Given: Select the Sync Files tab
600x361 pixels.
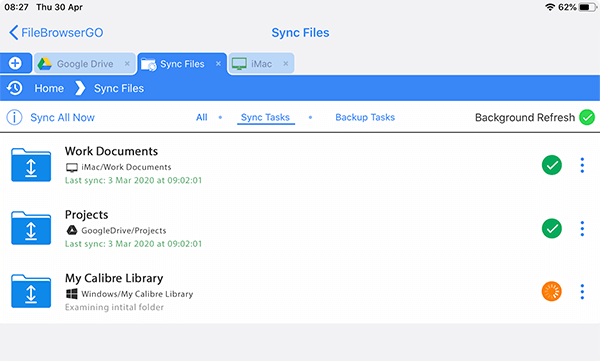Looking at the screenshot, I should pyautogui.click(x=182, y=64).
